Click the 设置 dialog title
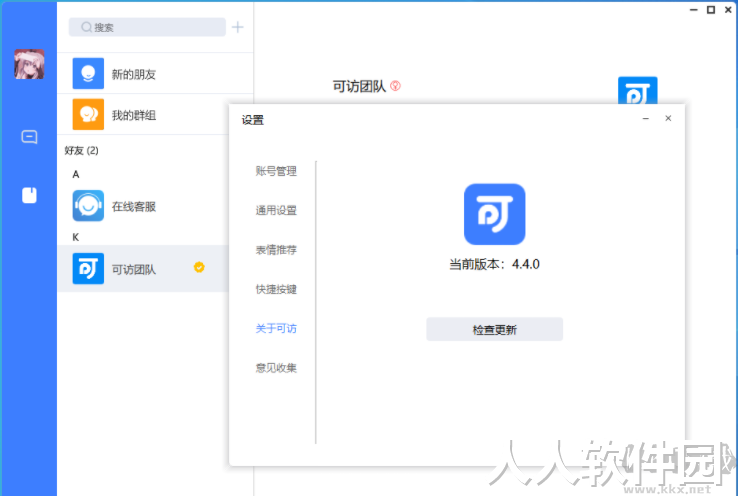This screenshot has width=738, height=496. point(253,120)
